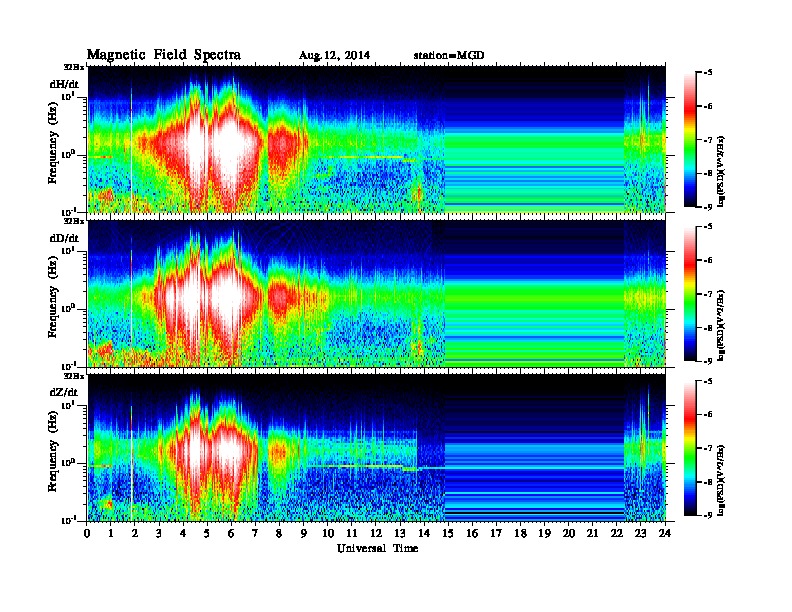
Task: Click hour 8 on the Universal Time axis
Action: tap(279, 533)
